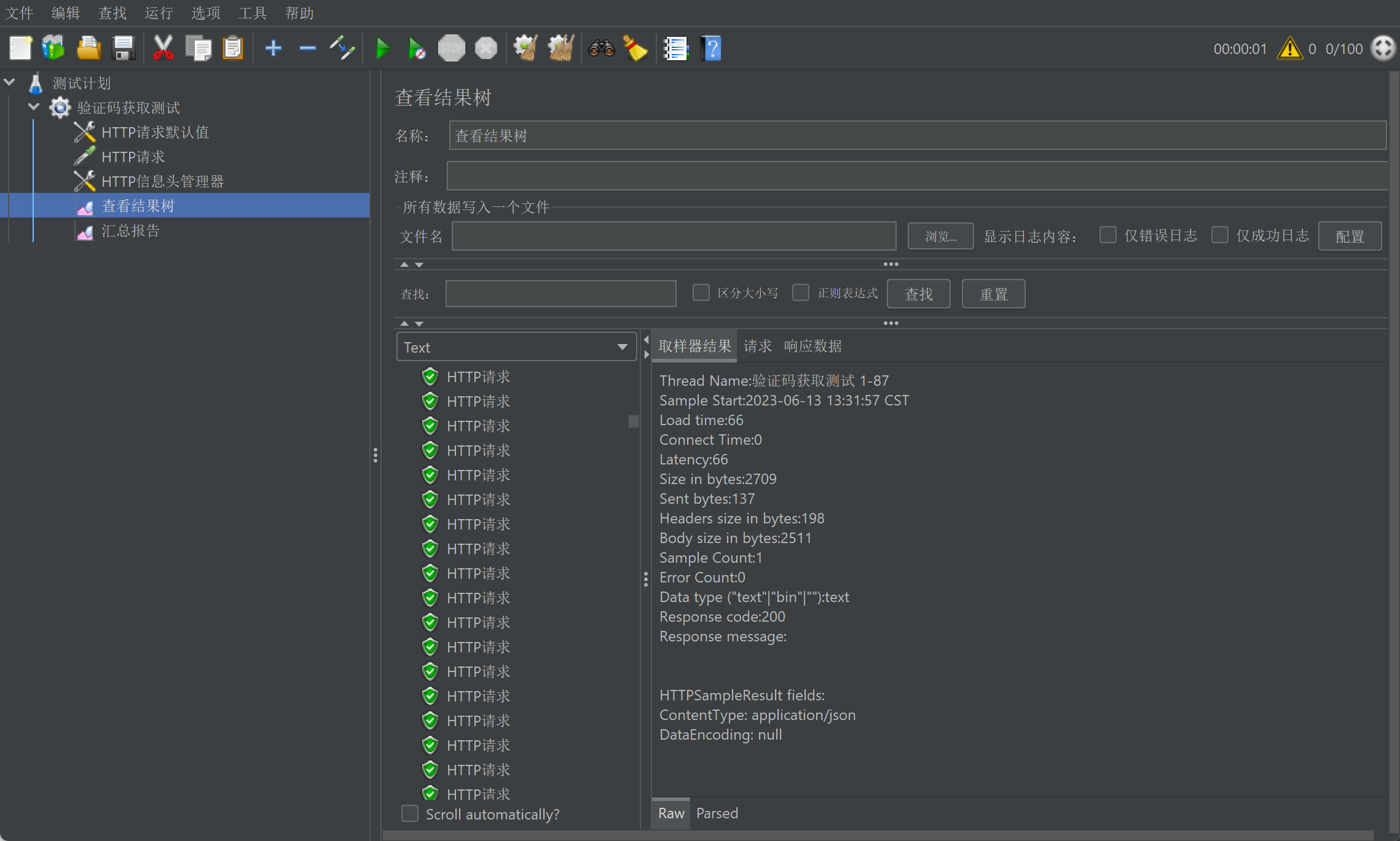Click the split pane right arrow
1400x841 pixels.
coord(646,354)
